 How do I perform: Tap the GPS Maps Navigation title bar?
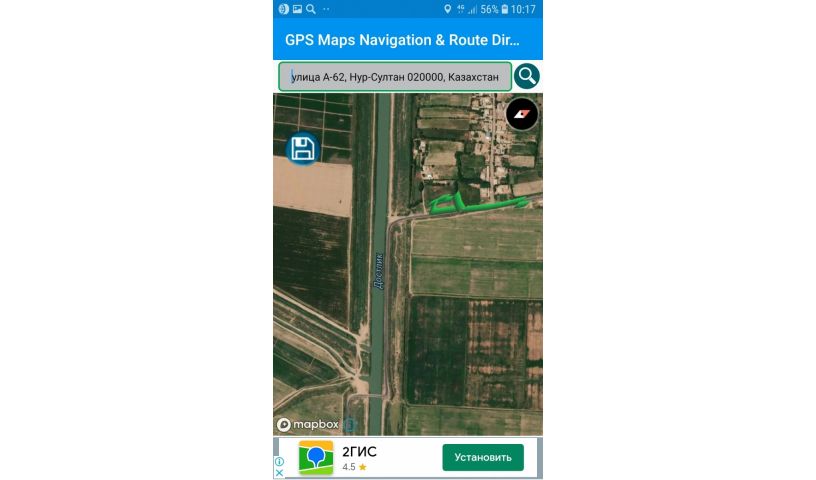(402, 41)
